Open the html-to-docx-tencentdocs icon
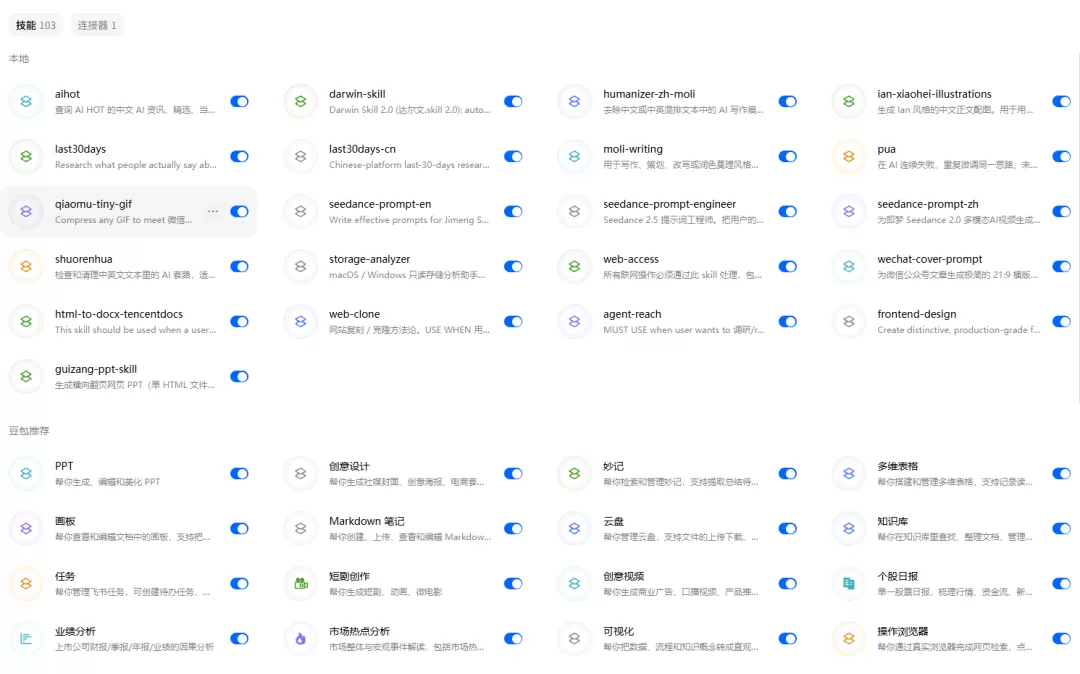Viewport: 1080px width, 674px height. (x=26, y=322)
